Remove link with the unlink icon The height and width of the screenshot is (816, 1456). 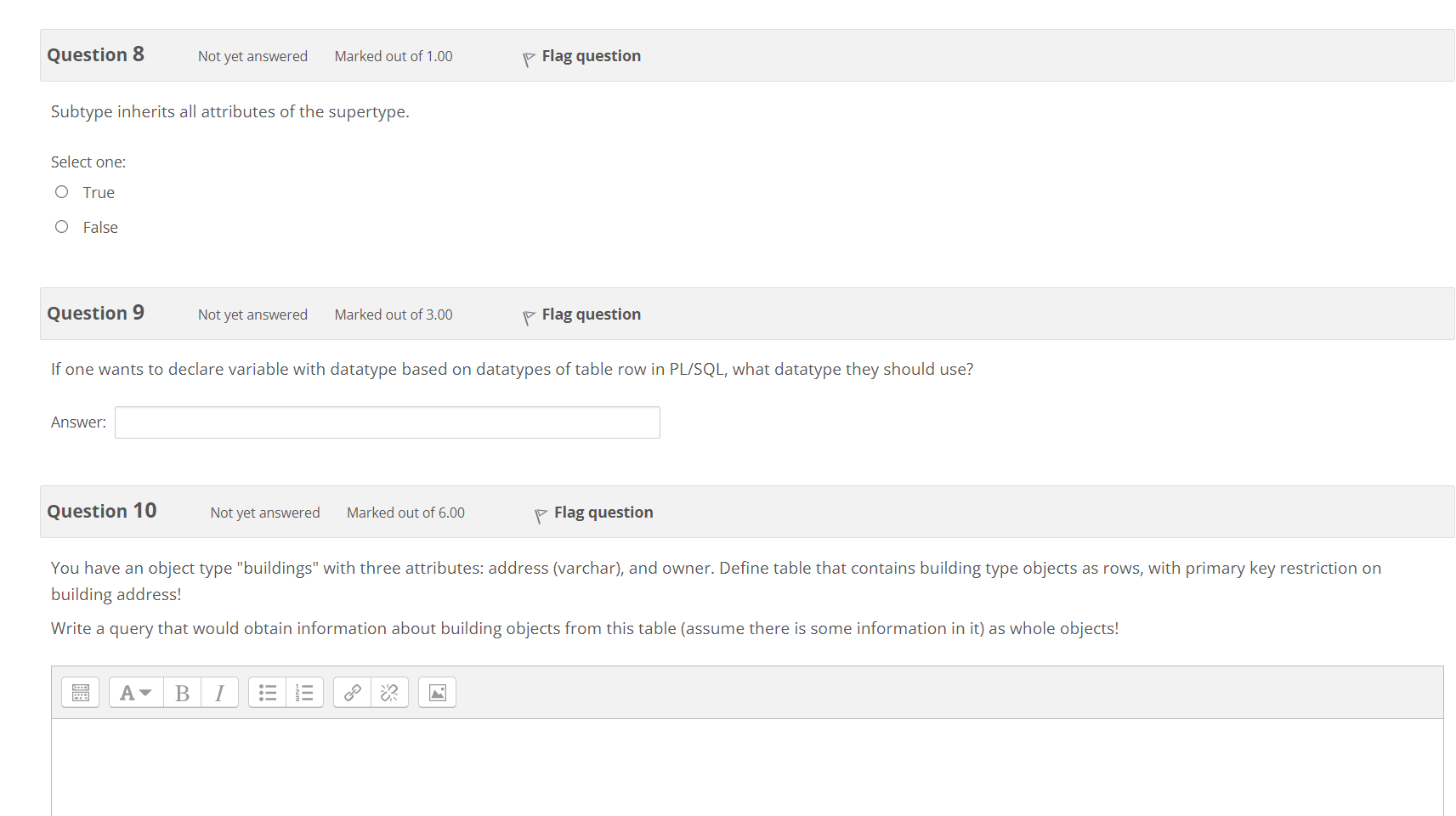389,693
